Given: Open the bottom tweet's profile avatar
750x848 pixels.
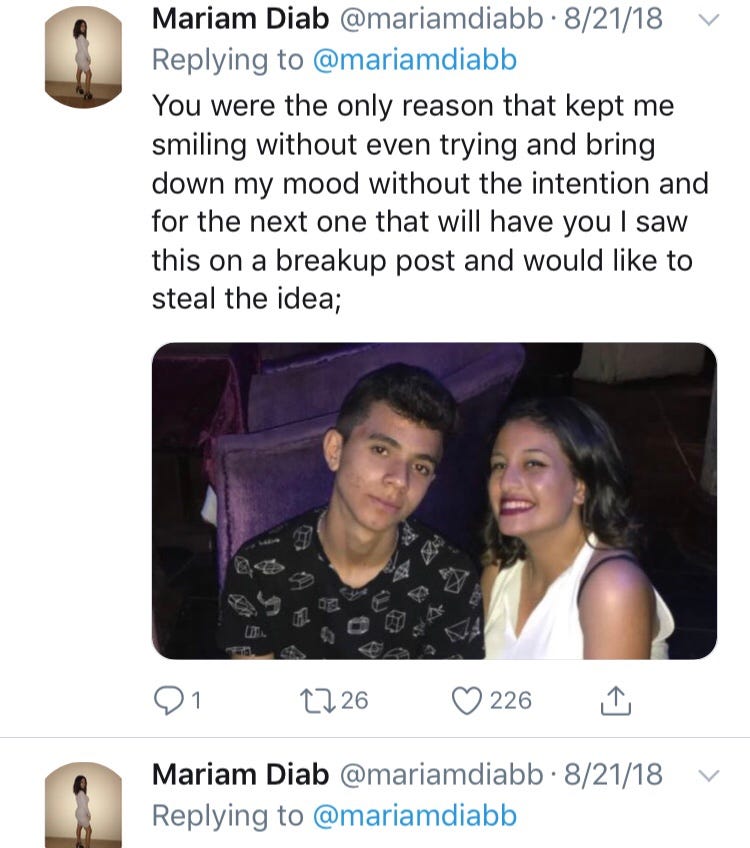Looking at the screenshot, I should (x=83, y=803).
